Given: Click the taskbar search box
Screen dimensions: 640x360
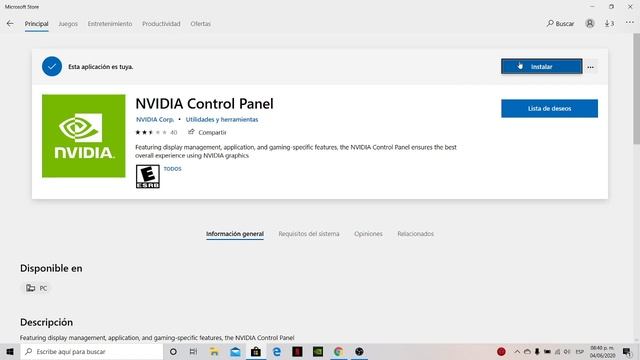Looking at the screenshot, I should [x=92, y=351].
